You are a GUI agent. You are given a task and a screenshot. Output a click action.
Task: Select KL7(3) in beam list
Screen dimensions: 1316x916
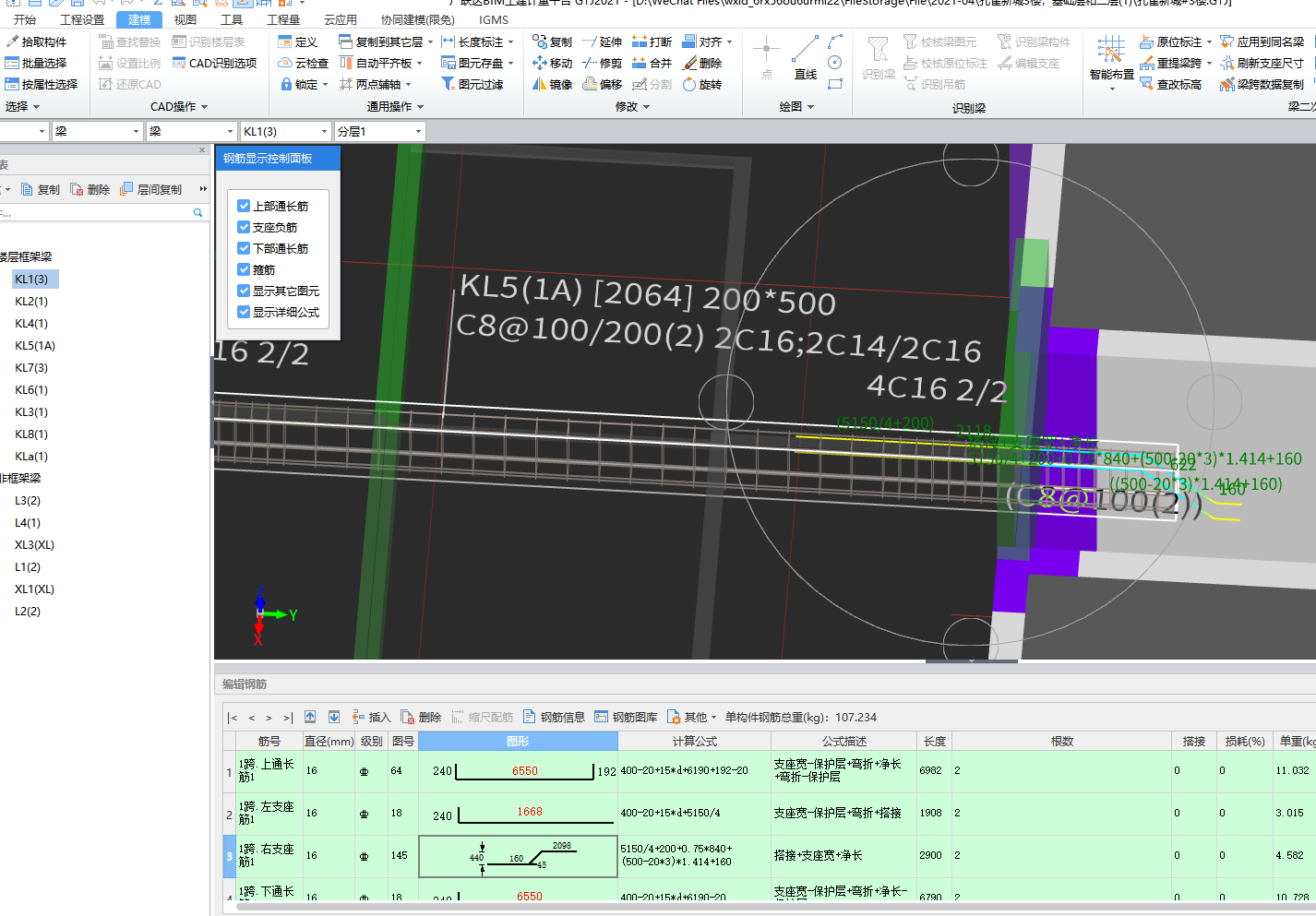click(31, 367)
